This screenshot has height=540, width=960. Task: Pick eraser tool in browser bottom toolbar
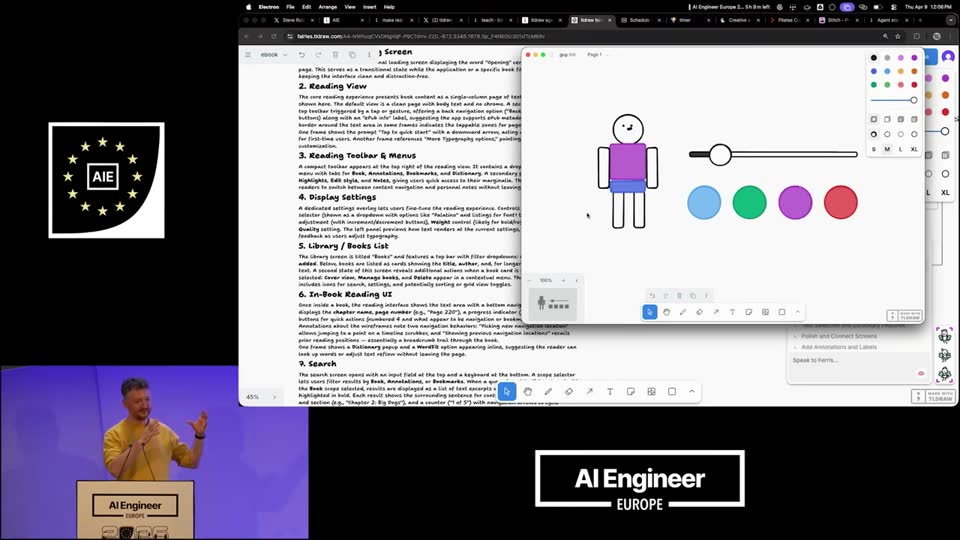pyautogui.click(x=569, y=392)
